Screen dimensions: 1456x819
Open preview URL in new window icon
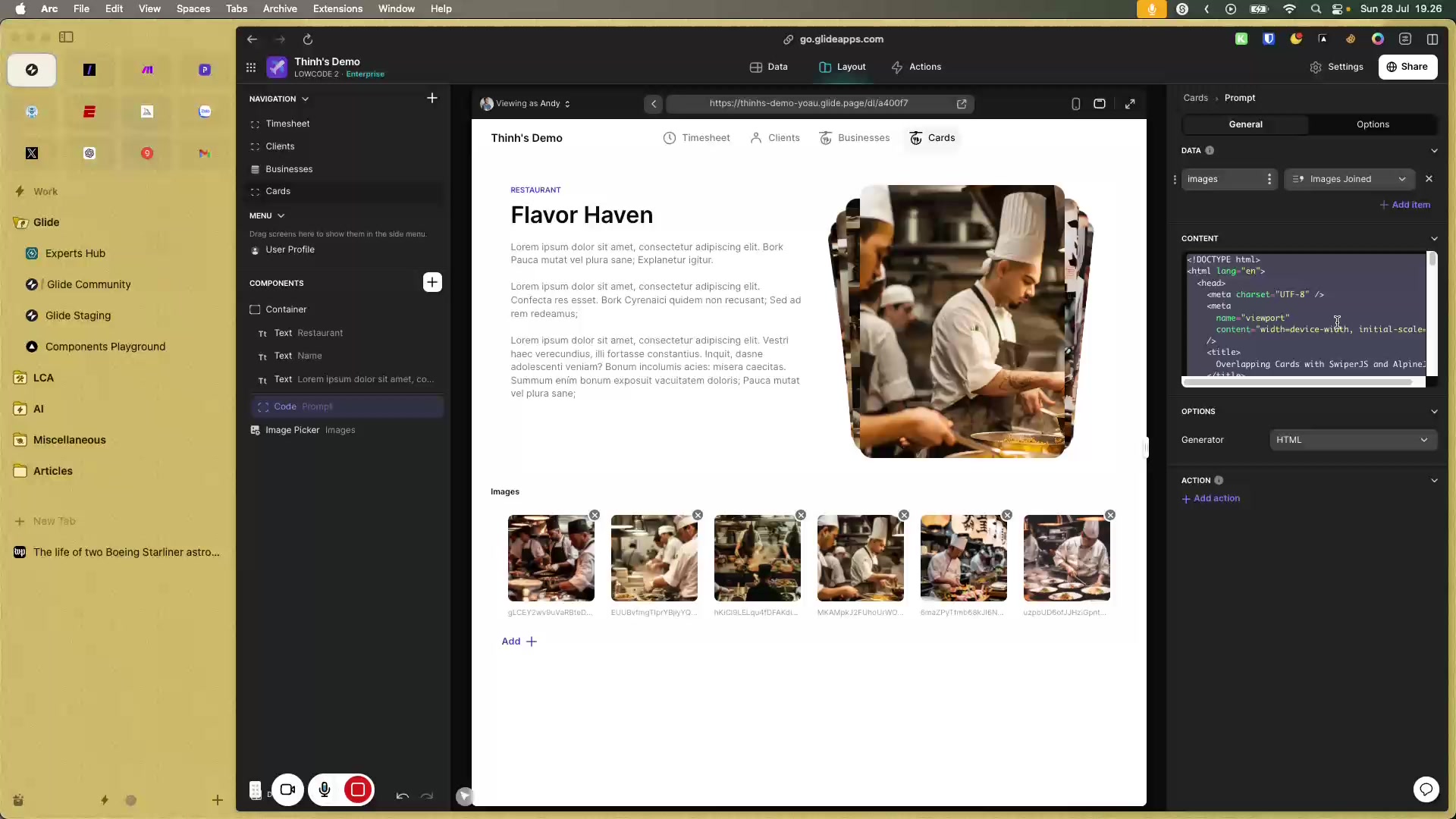962,104
